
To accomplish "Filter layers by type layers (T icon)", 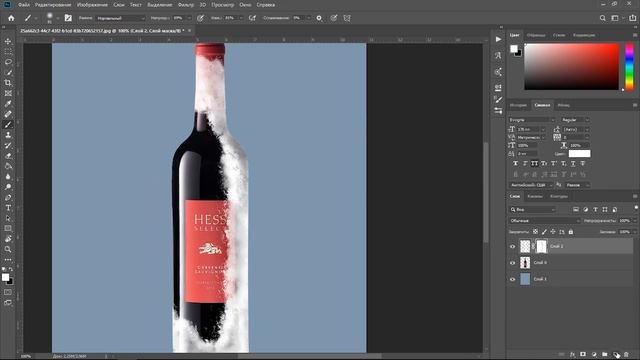I will pos(595,209).
